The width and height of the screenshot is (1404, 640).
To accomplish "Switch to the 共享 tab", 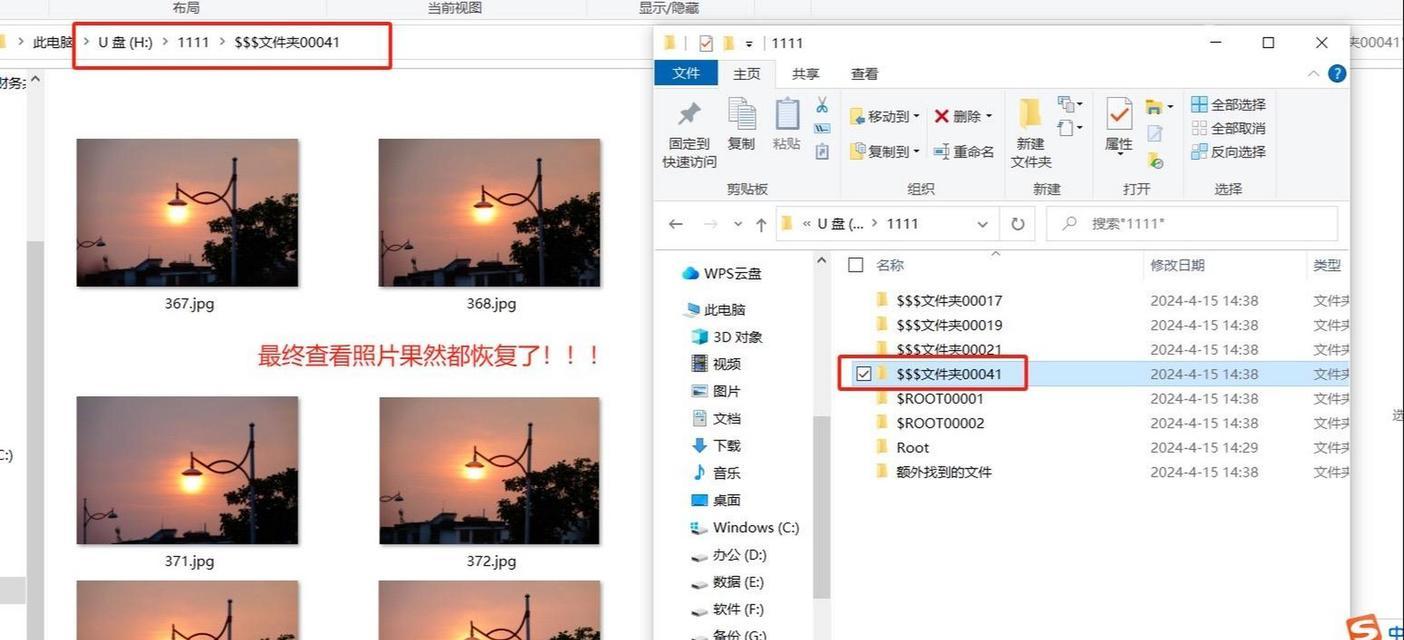I will 805,74.
